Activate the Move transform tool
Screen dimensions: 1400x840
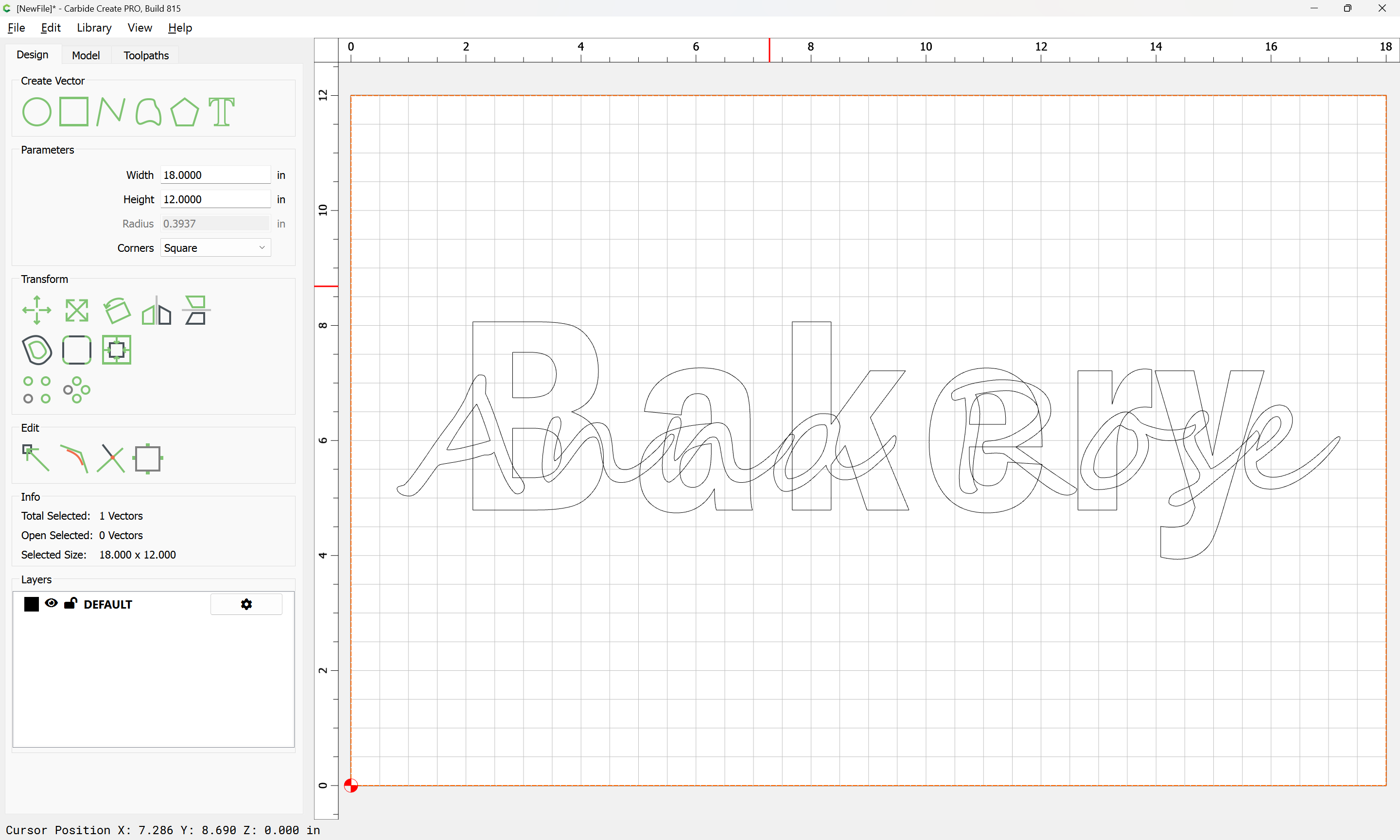(x=37, y=310)
